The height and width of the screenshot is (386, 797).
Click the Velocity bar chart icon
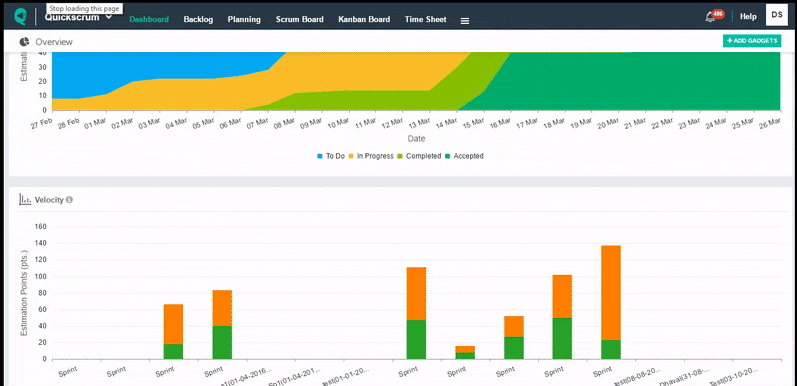pyautogui.click(x=25, y=199)
